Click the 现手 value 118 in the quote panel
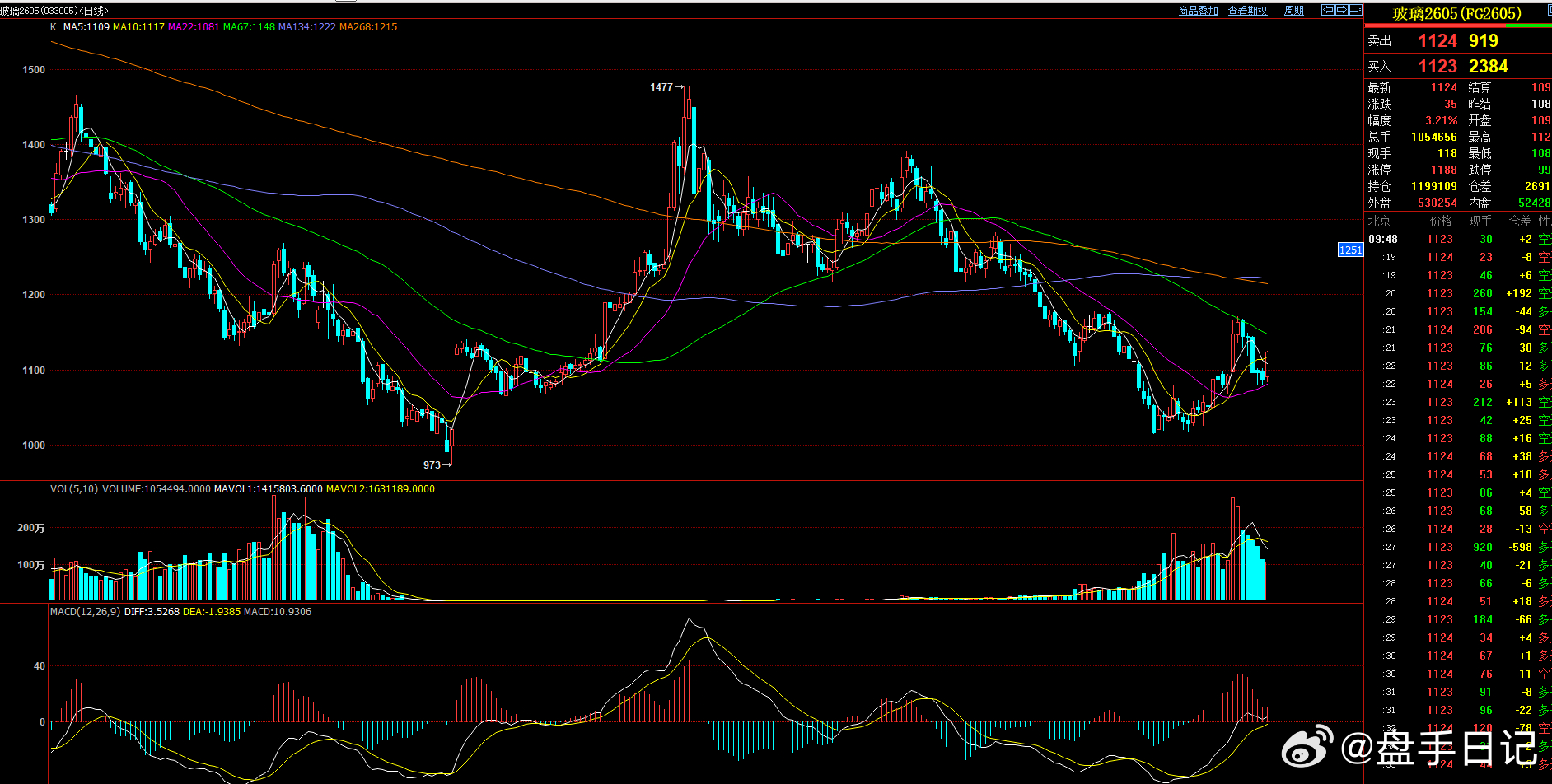The image size is (1552, 784). click(1447, 153)
